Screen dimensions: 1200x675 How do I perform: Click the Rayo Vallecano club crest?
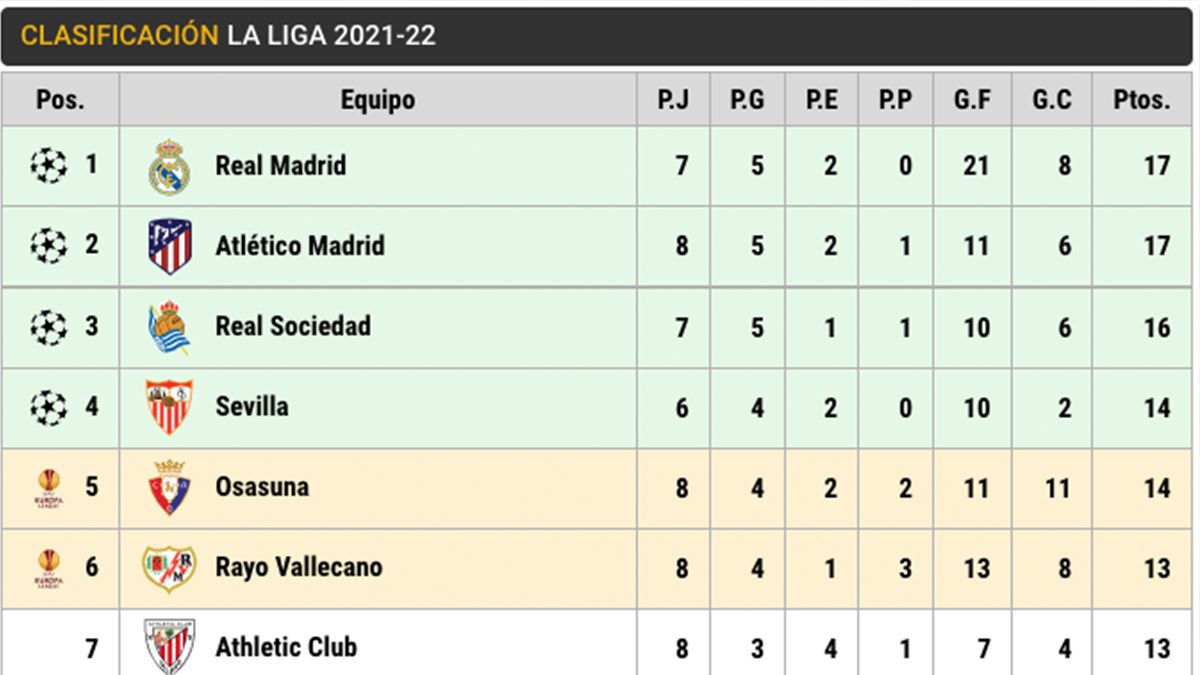169,568
